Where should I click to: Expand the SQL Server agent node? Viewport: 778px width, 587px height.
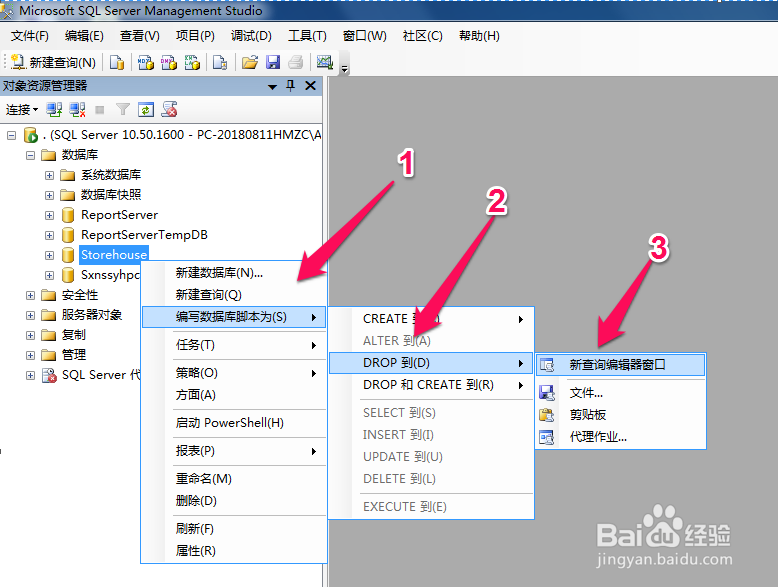click(30, 375)
